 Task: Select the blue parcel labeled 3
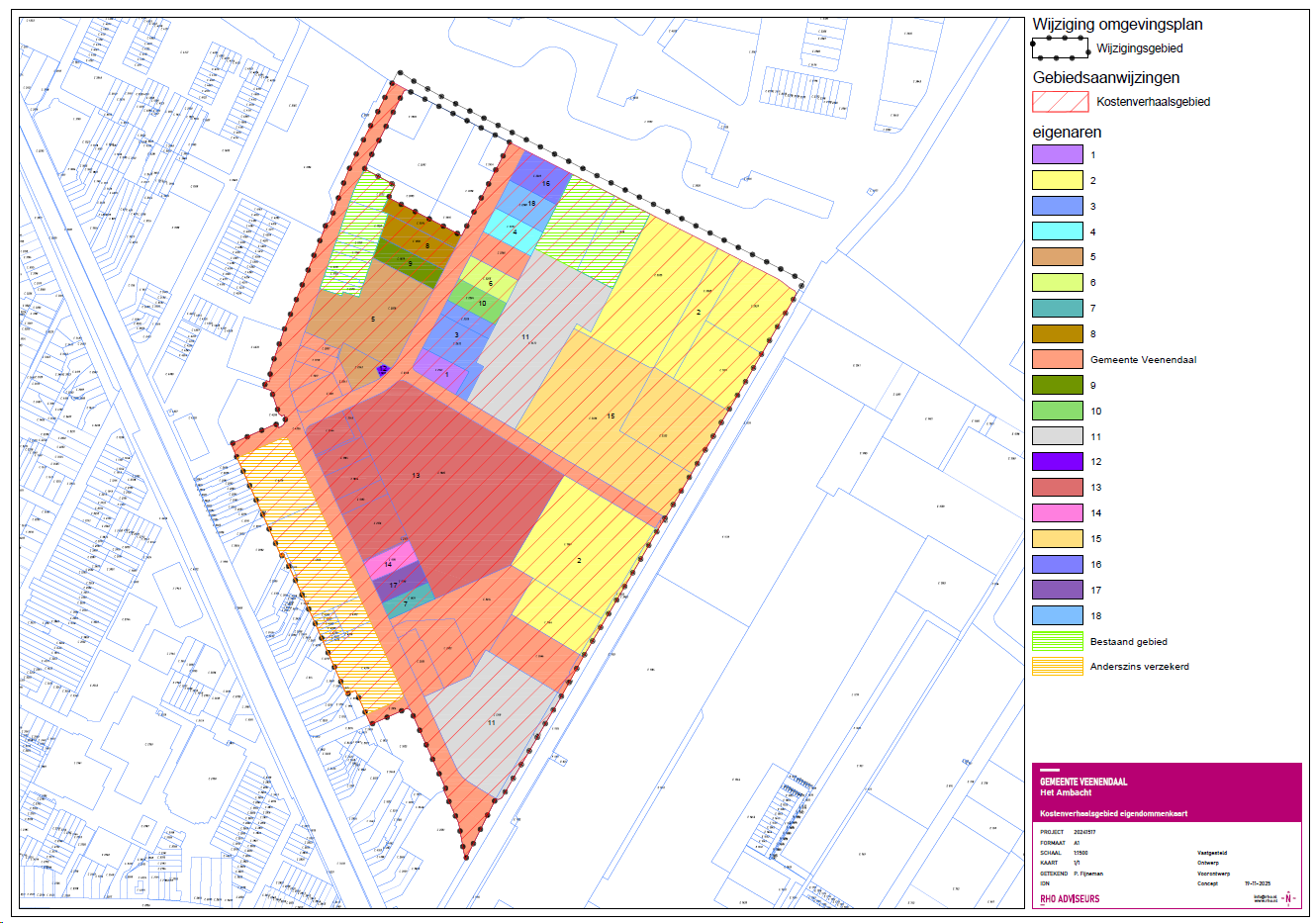(x=456, y=336)
